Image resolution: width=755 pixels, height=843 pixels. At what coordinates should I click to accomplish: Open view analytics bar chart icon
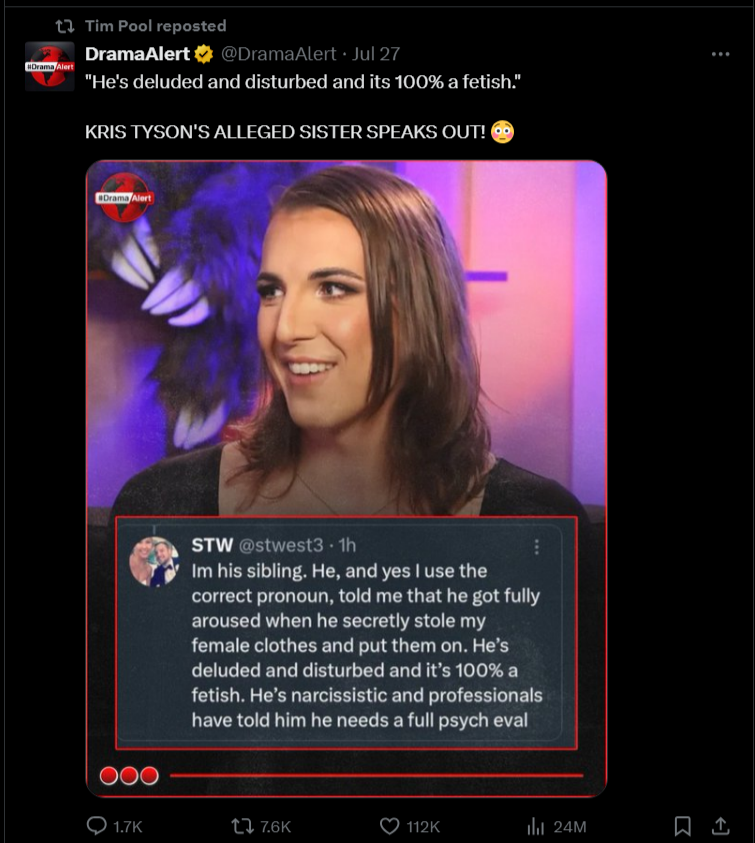coord(536,826)
